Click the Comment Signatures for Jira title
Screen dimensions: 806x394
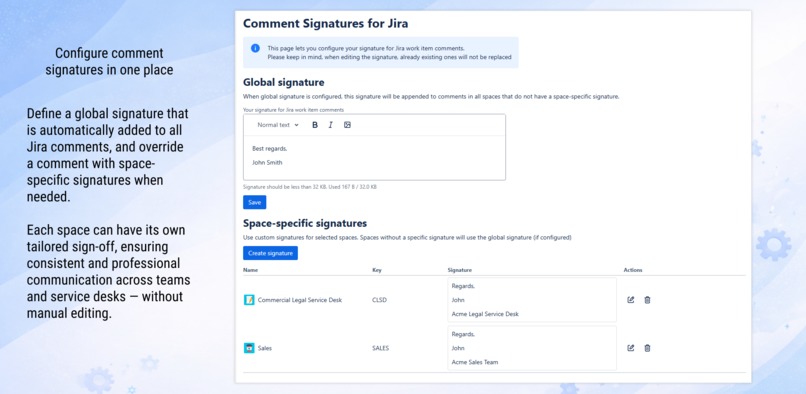(325, 23)
